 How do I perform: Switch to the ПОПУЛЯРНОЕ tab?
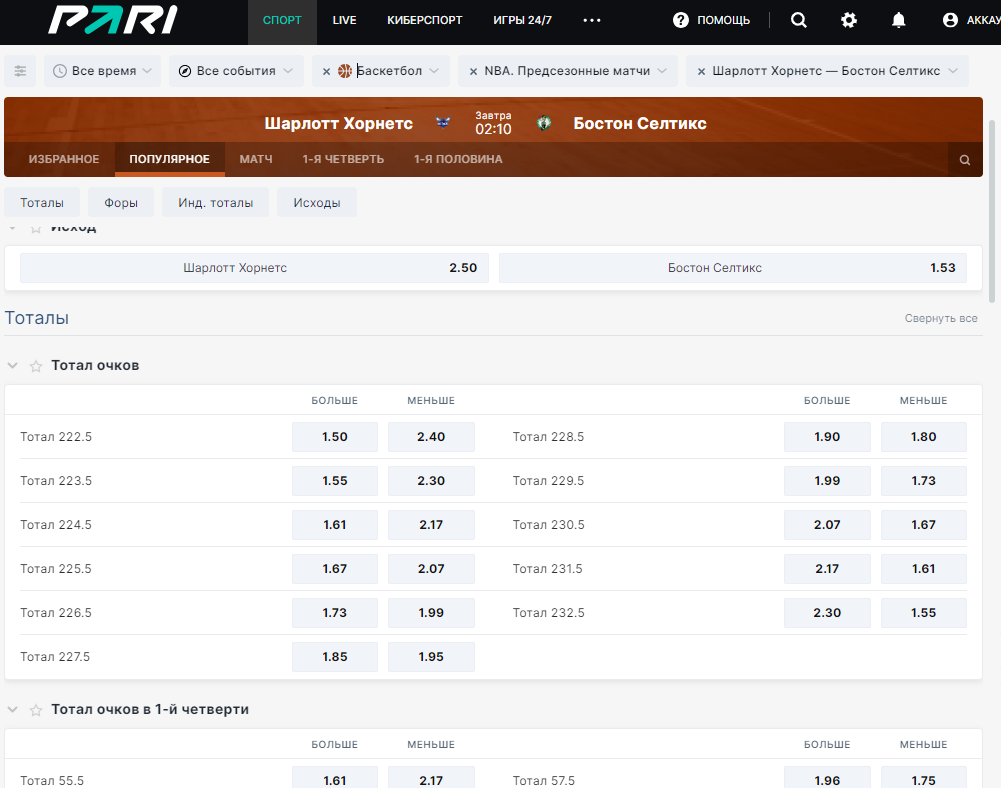(169, 159)
